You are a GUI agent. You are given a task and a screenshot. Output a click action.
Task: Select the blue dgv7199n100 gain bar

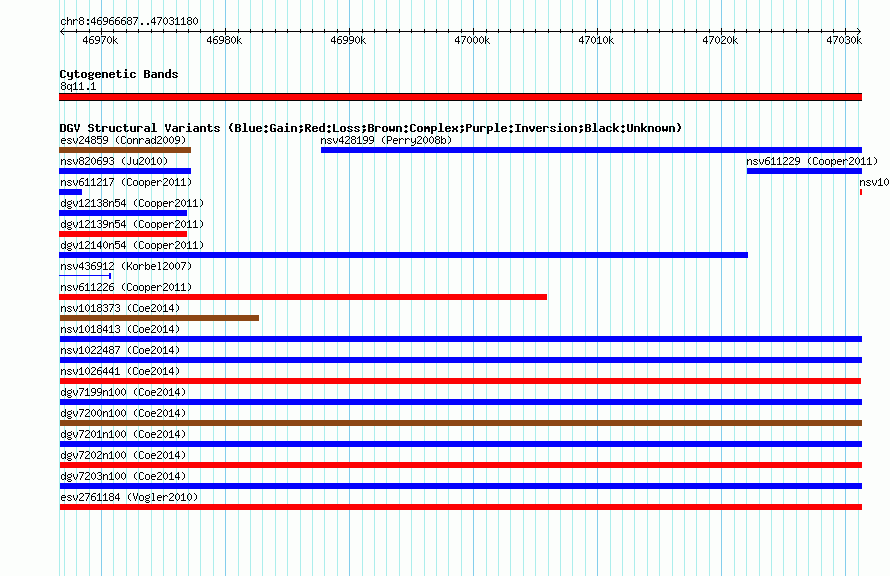[x=460, y=402]
